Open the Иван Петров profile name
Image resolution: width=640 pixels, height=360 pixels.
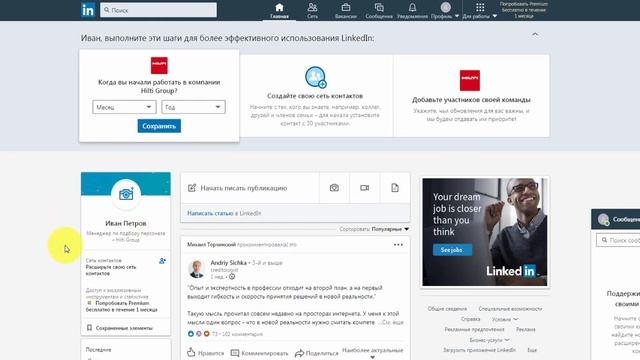[x=126, y=223]
